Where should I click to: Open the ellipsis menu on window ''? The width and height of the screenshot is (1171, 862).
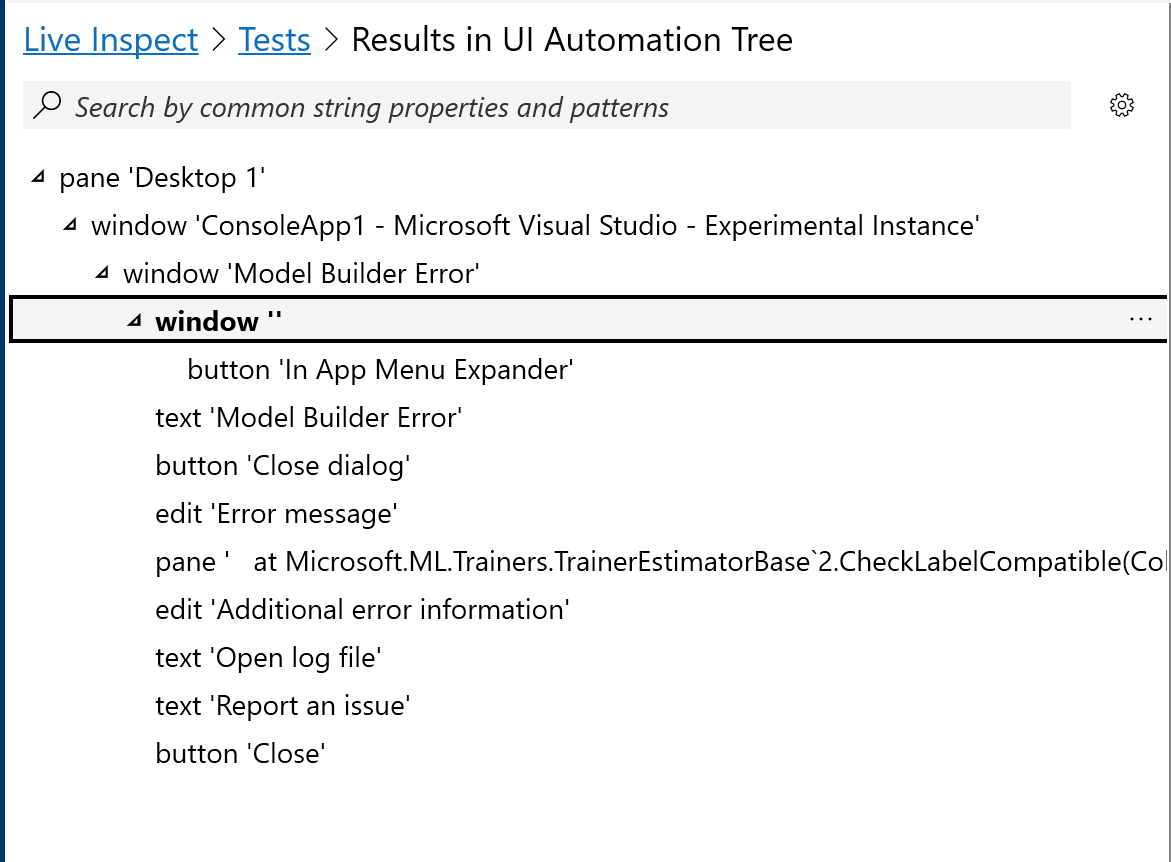point(1141,318)
